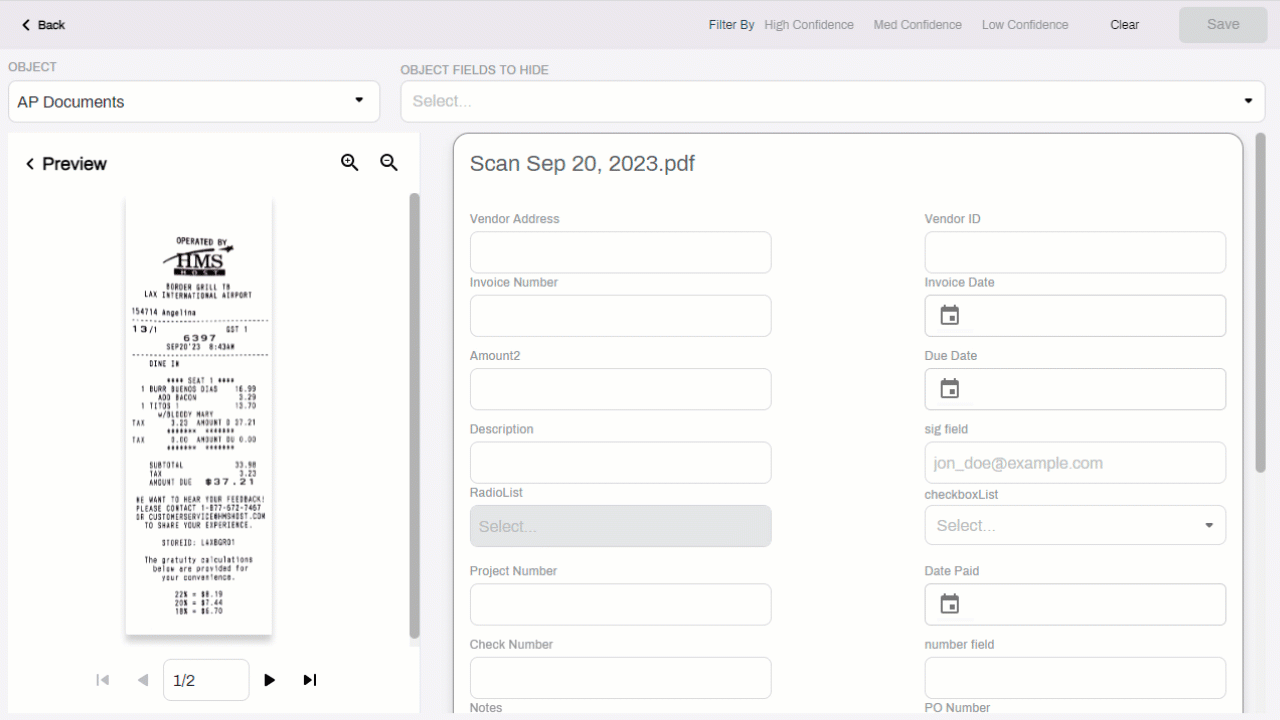Collapse the Preview panel chevron
The width and height of the screenshot is (1280, 720).
[30, 164]
